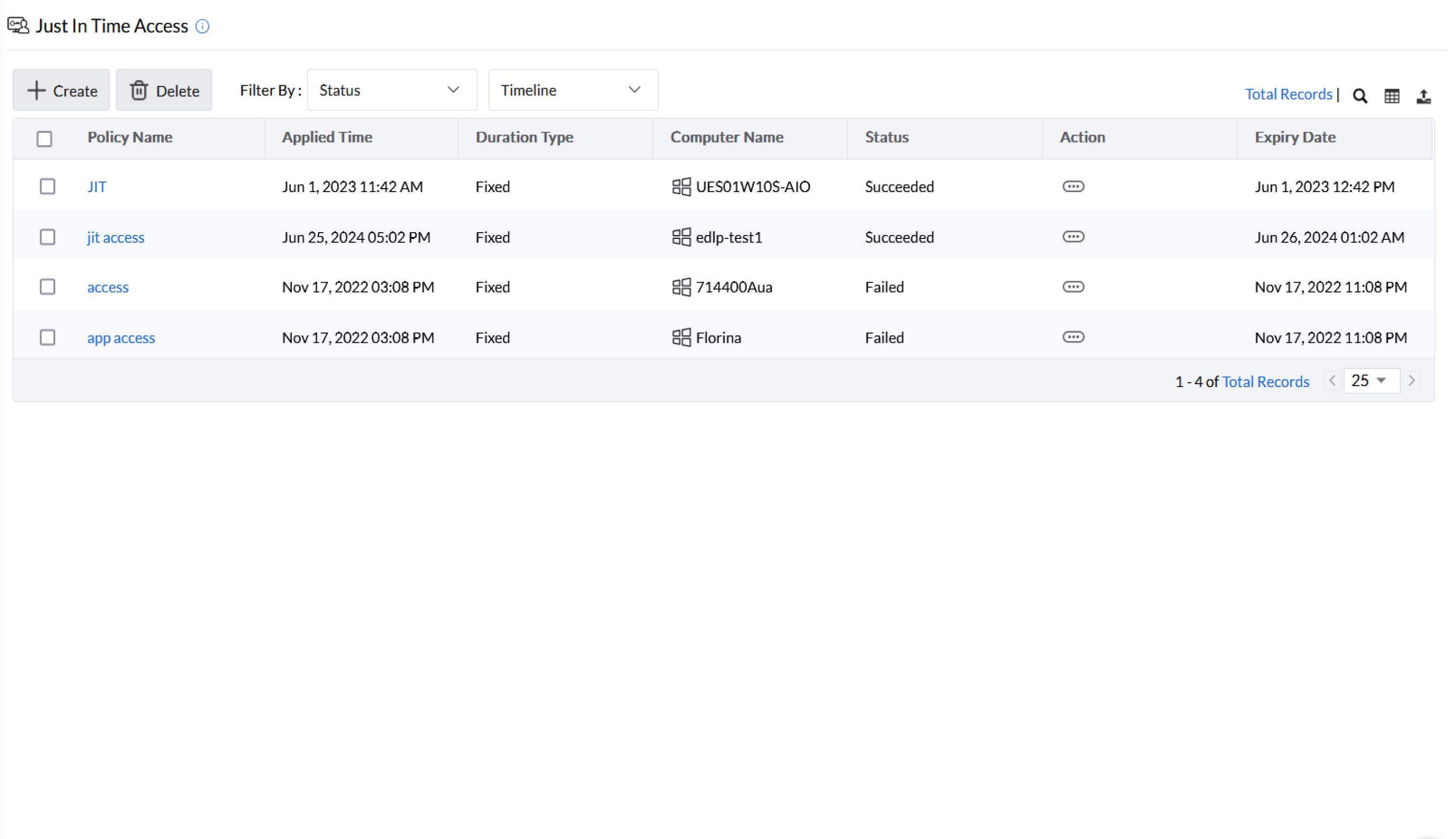Tick the checkbox for JIT policy
This screenshot has height=839, width=1456.
click(47, 187)
